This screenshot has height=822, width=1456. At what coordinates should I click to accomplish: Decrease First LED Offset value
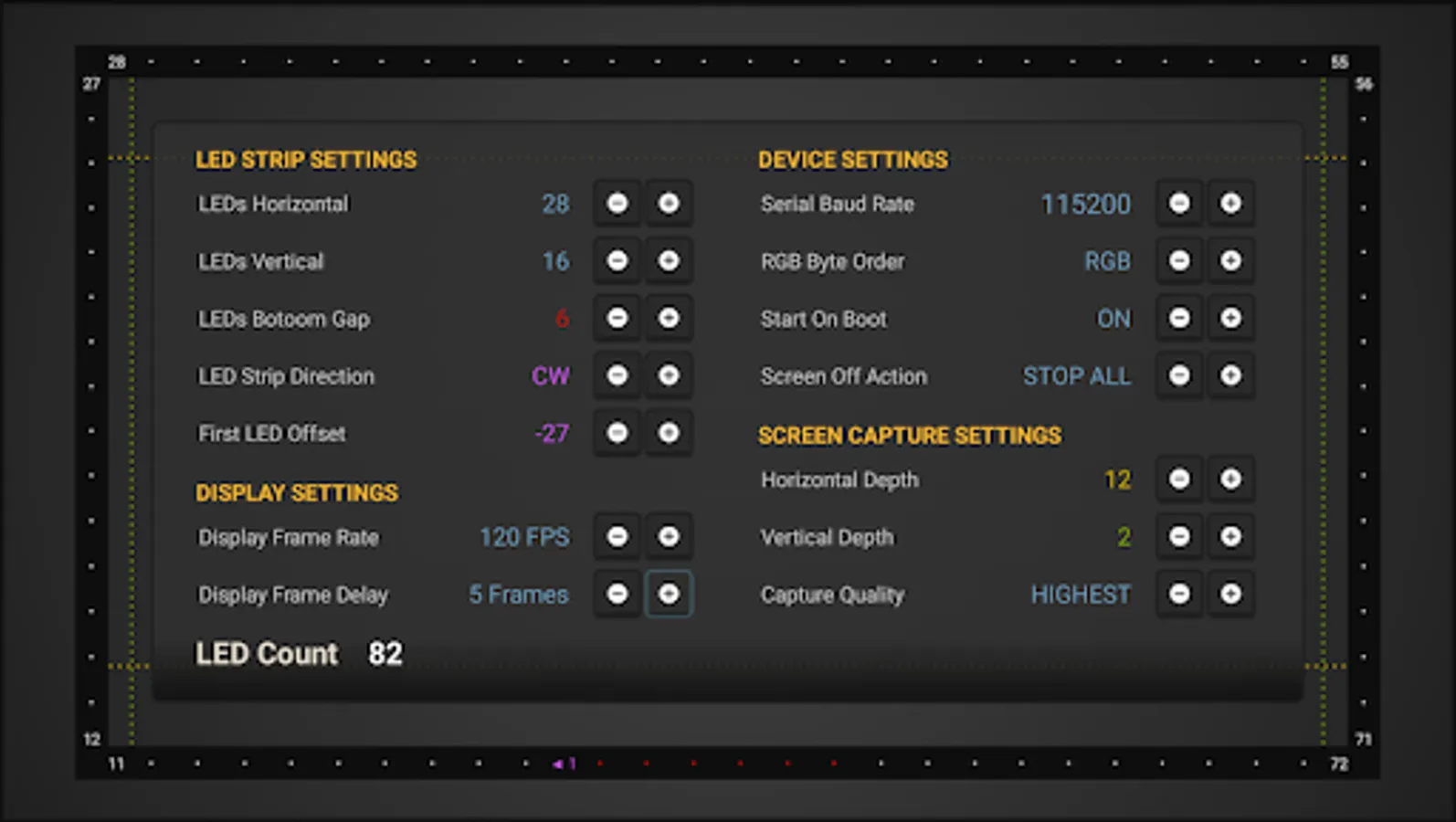[617, 433]
